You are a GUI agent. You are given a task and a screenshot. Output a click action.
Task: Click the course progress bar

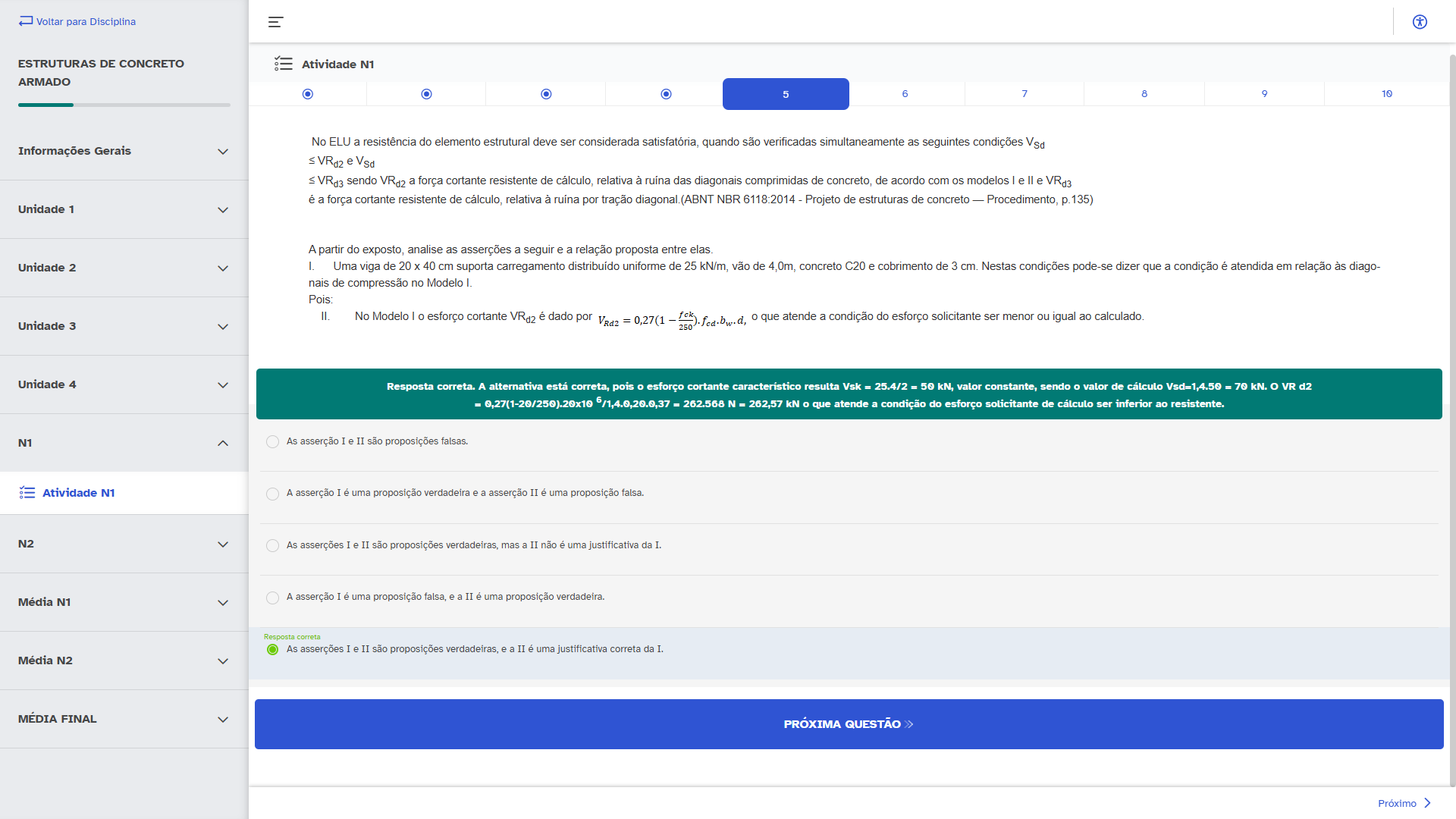tap(124, 105)
